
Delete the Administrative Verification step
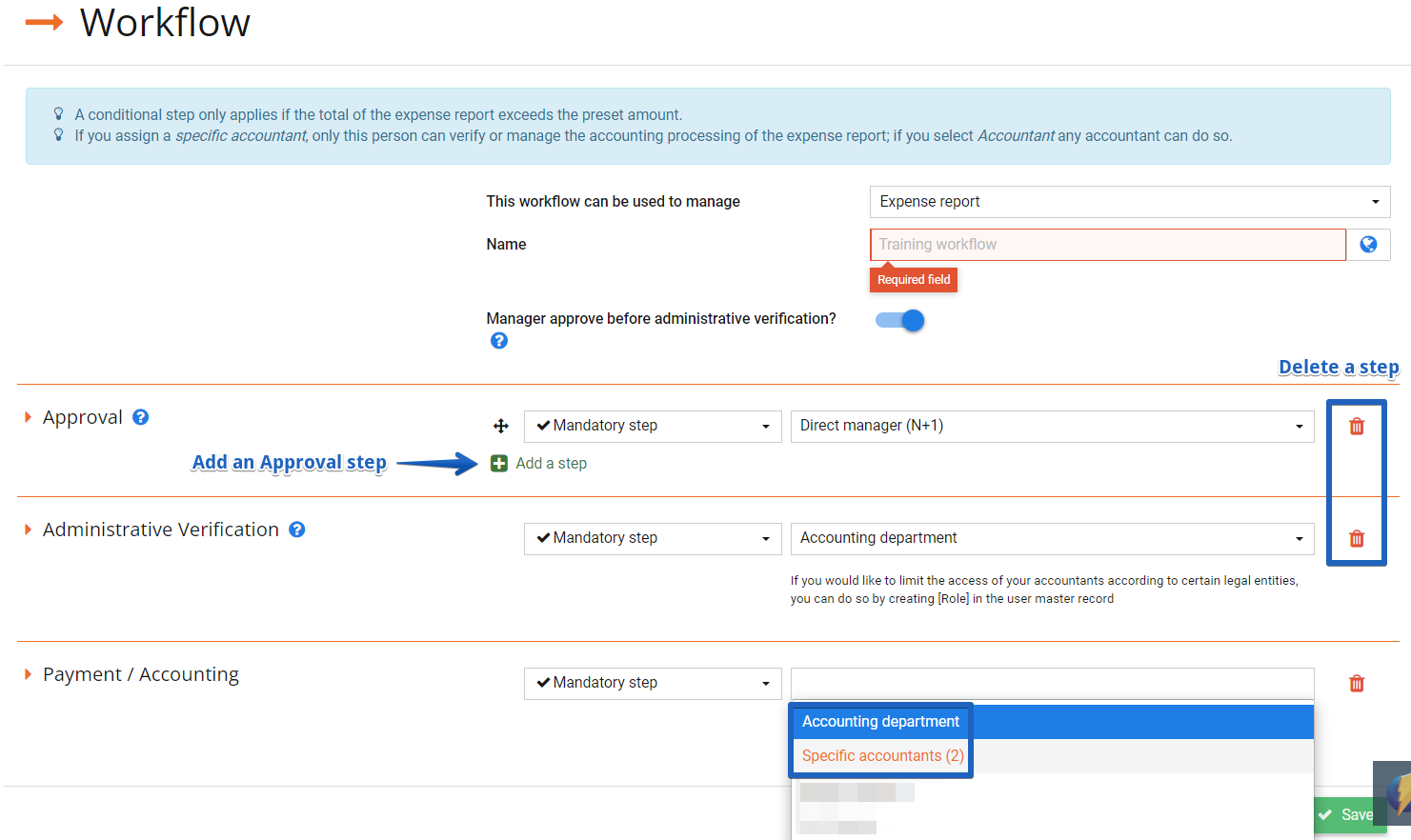click(1357, 539)
